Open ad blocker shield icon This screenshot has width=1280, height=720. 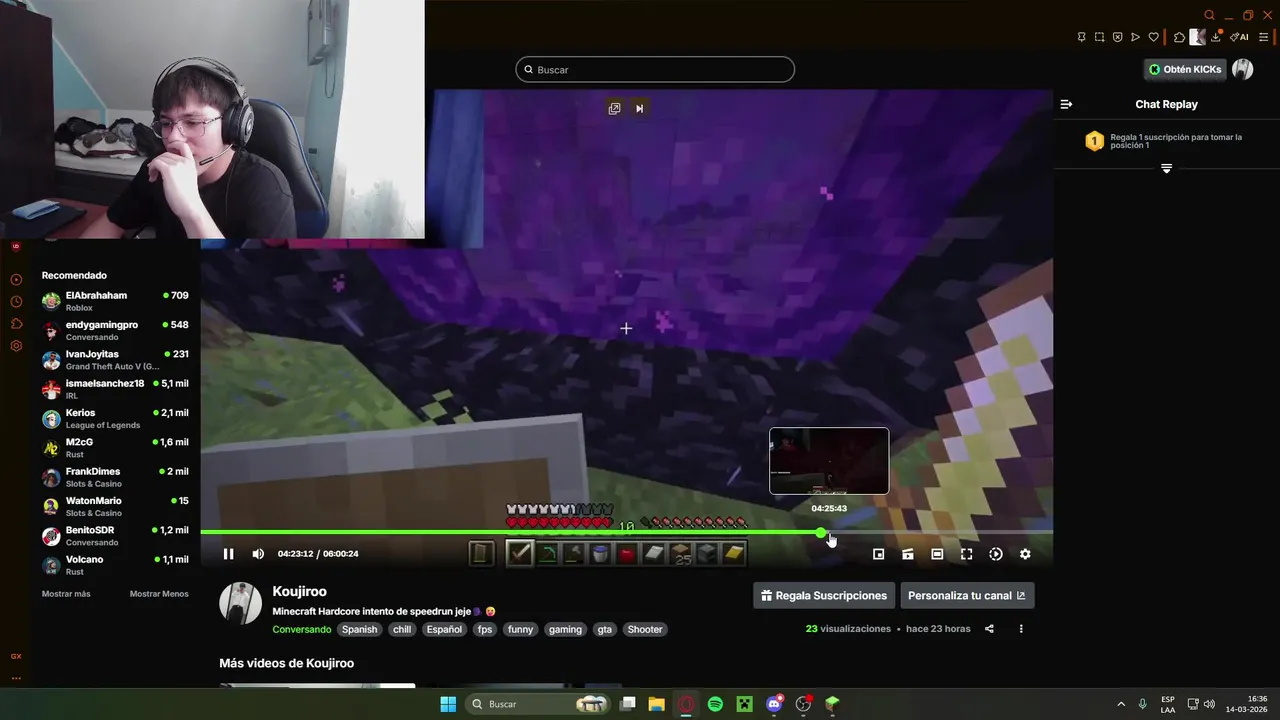tap(1117, 37)
